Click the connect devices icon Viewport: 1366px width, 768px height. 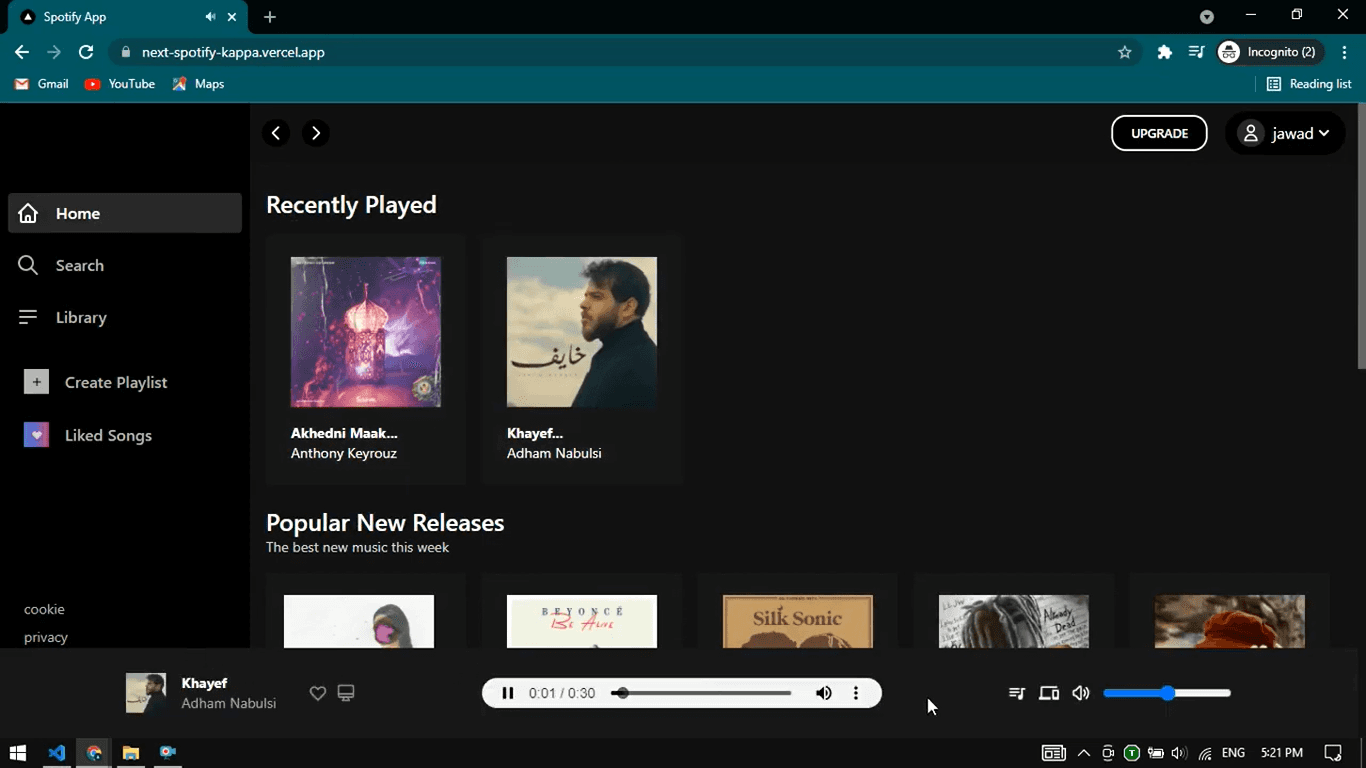1049,693
